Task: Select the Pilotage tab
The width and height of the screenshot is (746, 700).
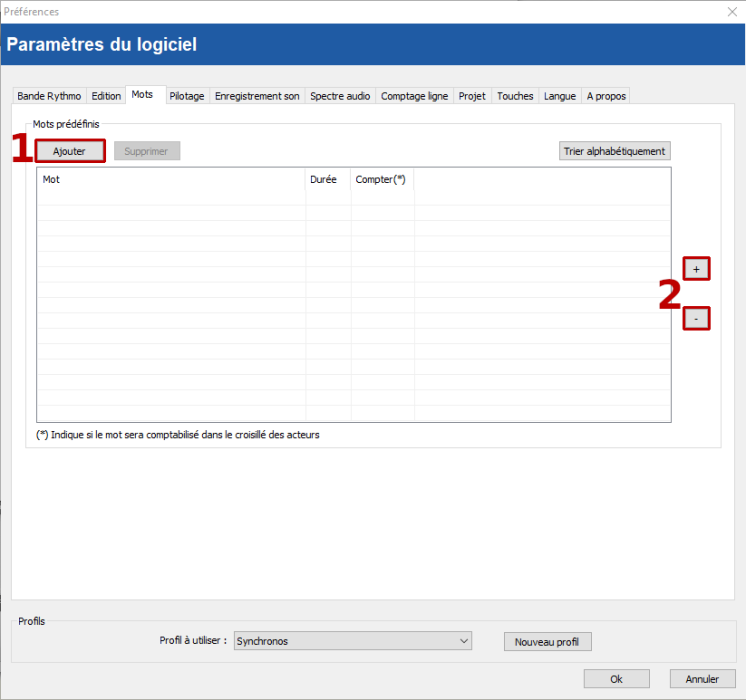Action: (x=186, y=96)
